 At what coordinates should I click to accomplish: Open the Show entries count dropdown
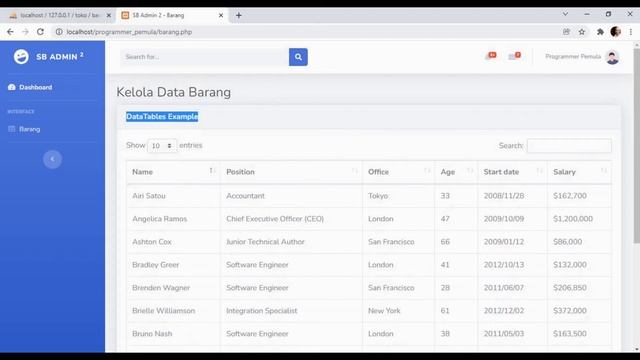pos(162,146)
